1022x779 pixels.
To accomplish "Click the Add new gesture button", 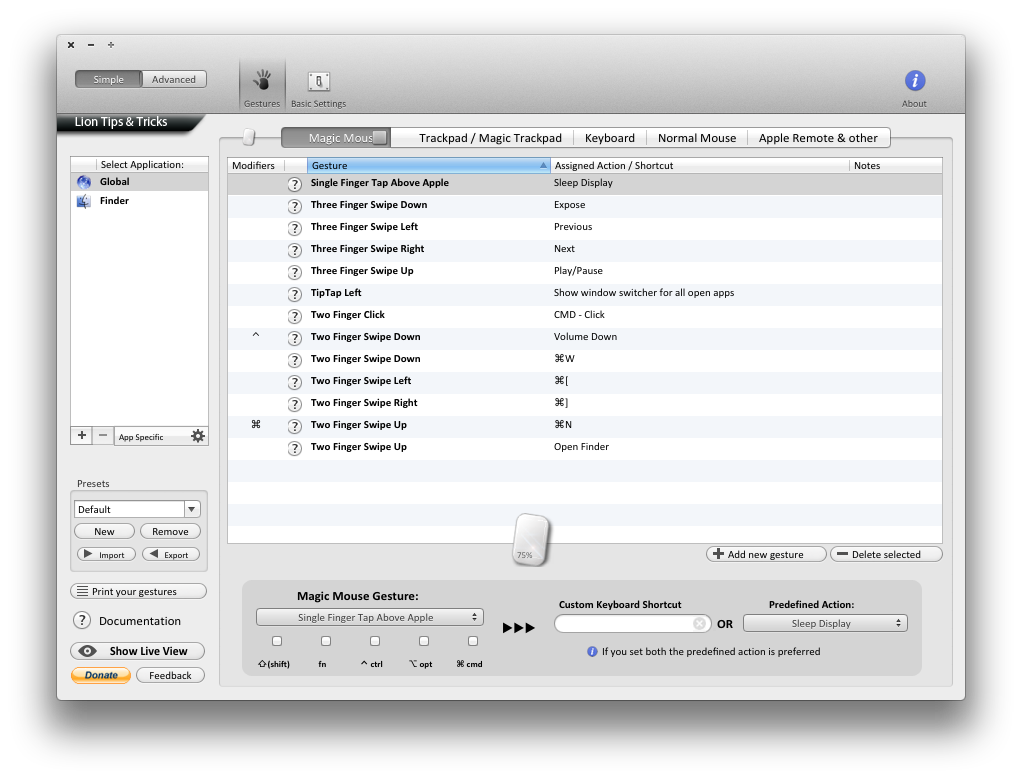I will pos(766,554).
